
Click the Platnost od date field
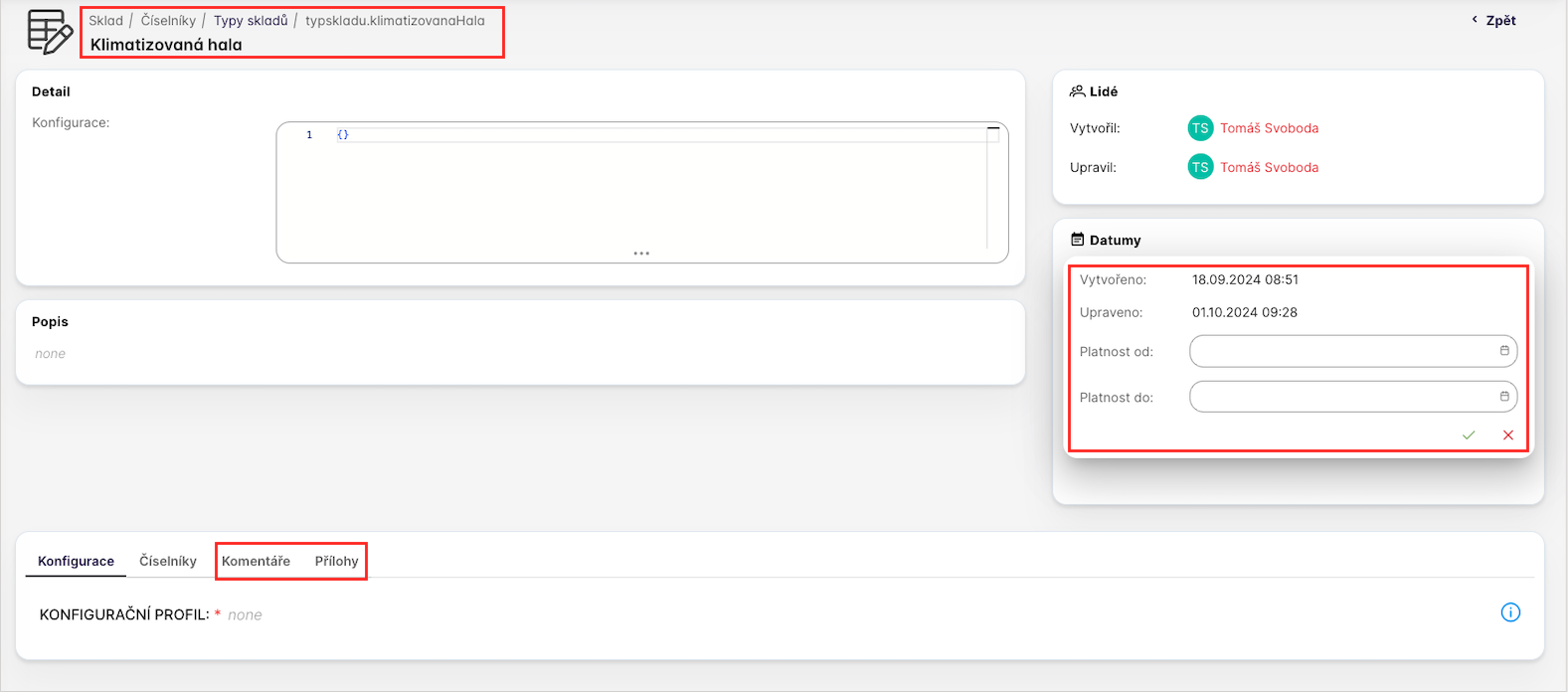pos(1342,351)
